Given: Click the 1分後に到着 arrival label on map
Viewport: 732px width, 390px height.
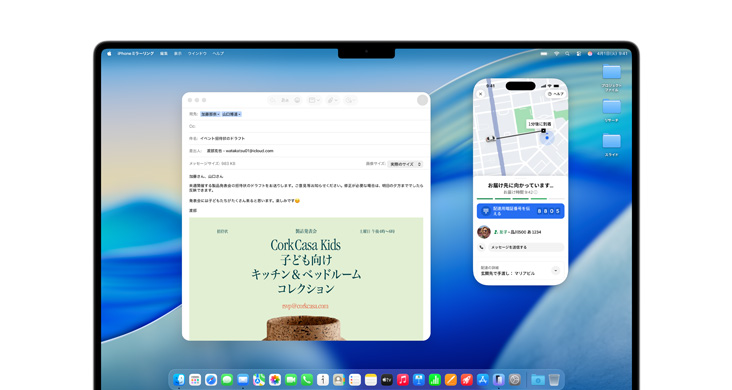Looking at the screenshot, I should tap(540, 124).
